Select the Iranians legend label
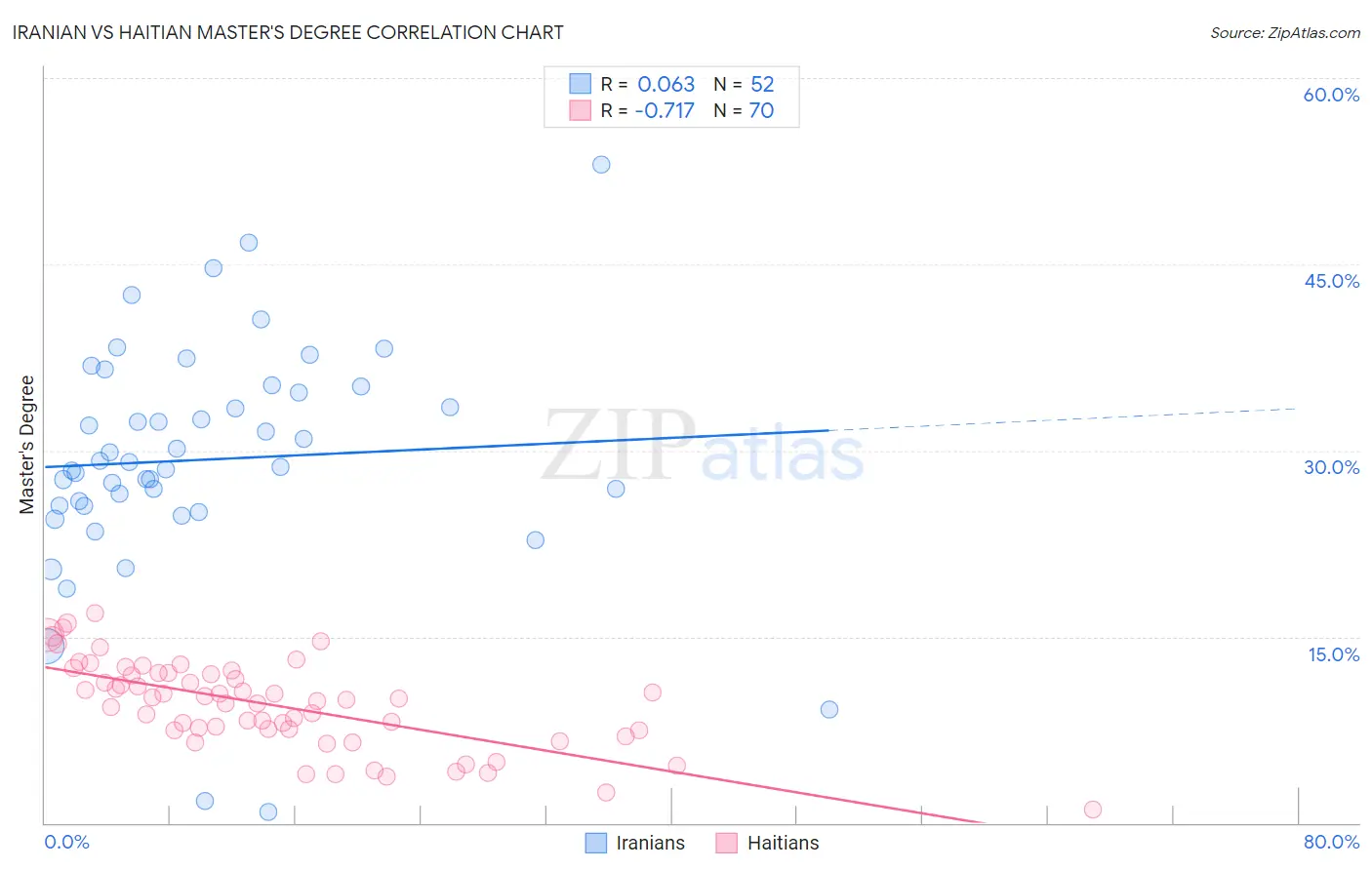The width and height of the screenshot is (1372, 870). tap(651, 843)
